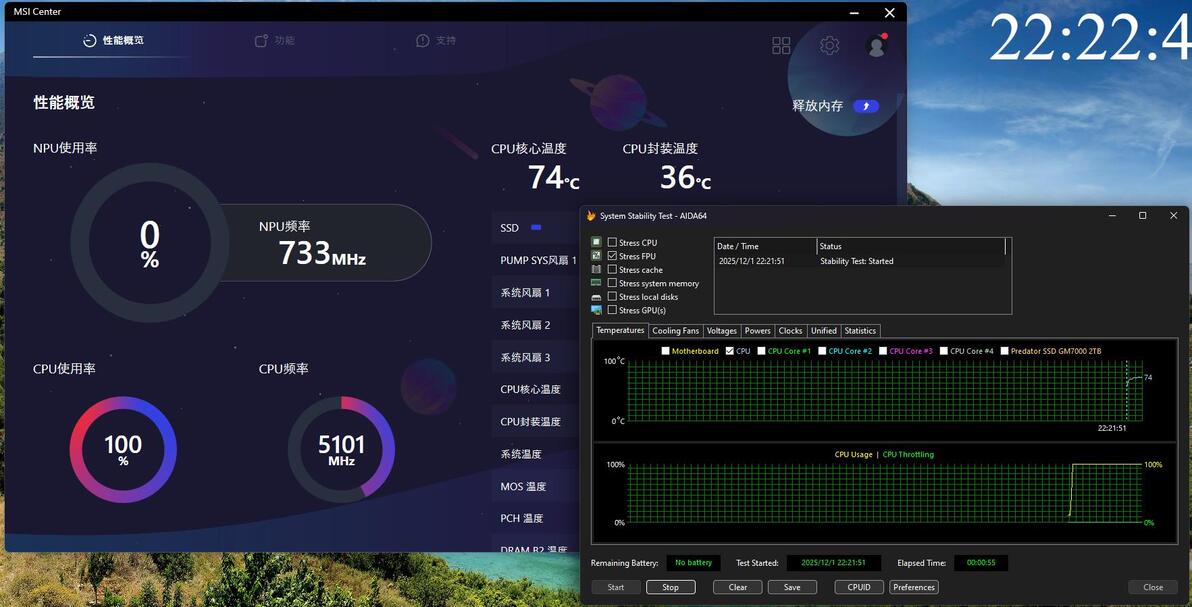1192x607 pixels.
Task: Open the AIDA64 Preferences button
Action: coord(914,587)
